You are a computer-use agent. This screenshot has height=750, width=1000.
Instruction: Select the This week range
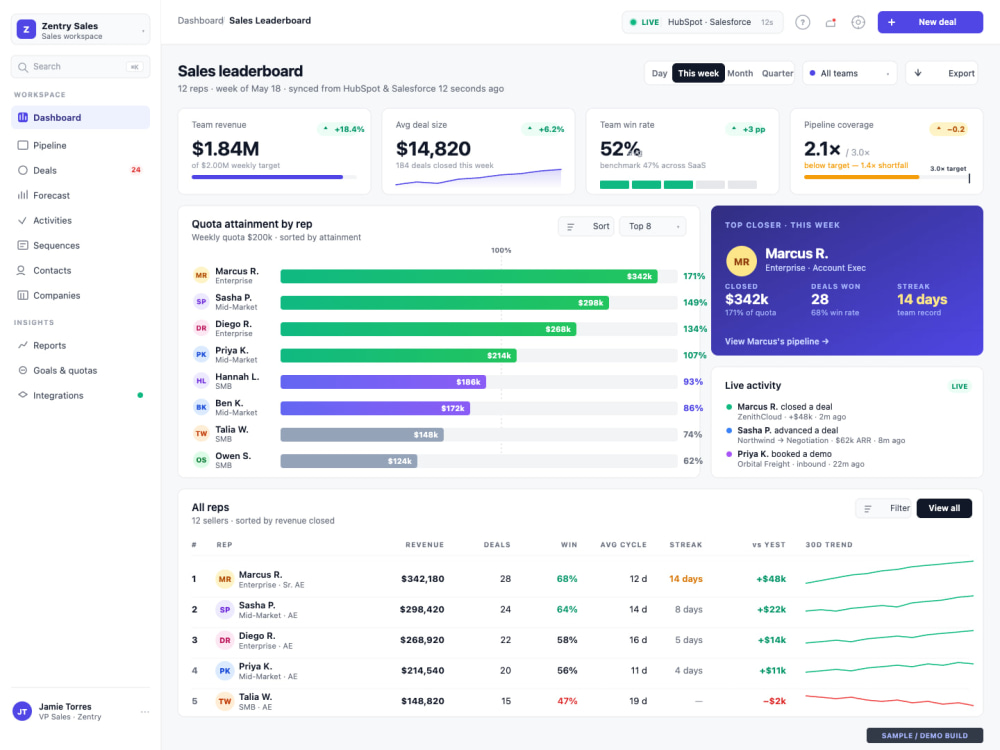click(x=698, y=73)
